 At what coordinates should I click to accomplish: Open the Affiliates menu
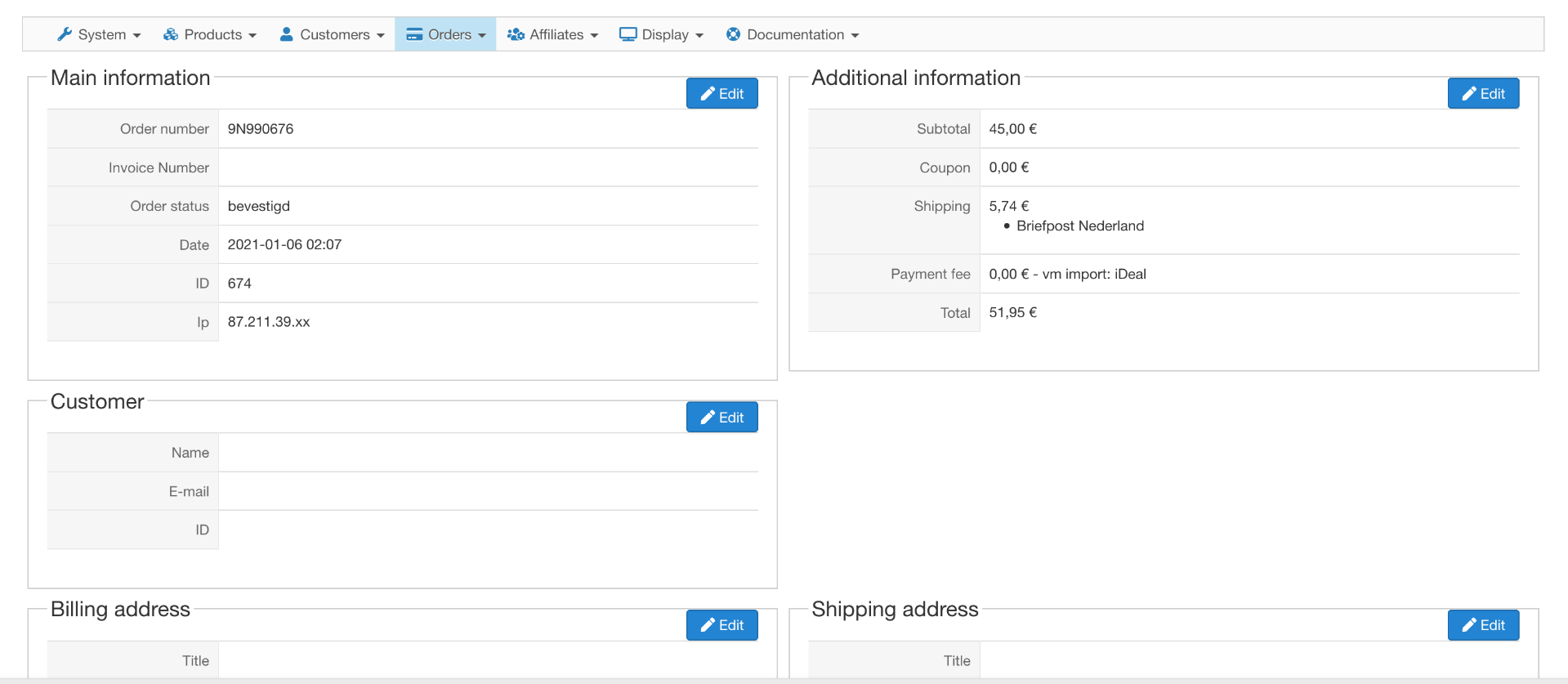[556, 34]
